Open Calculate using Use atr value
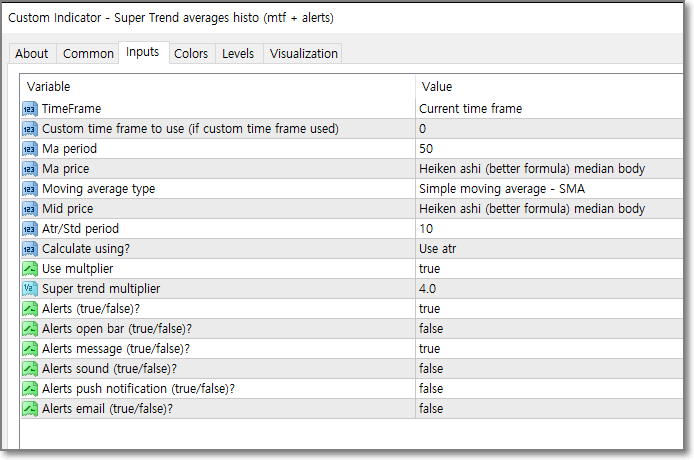Viewport: 694px width, 460px height. 437,248
